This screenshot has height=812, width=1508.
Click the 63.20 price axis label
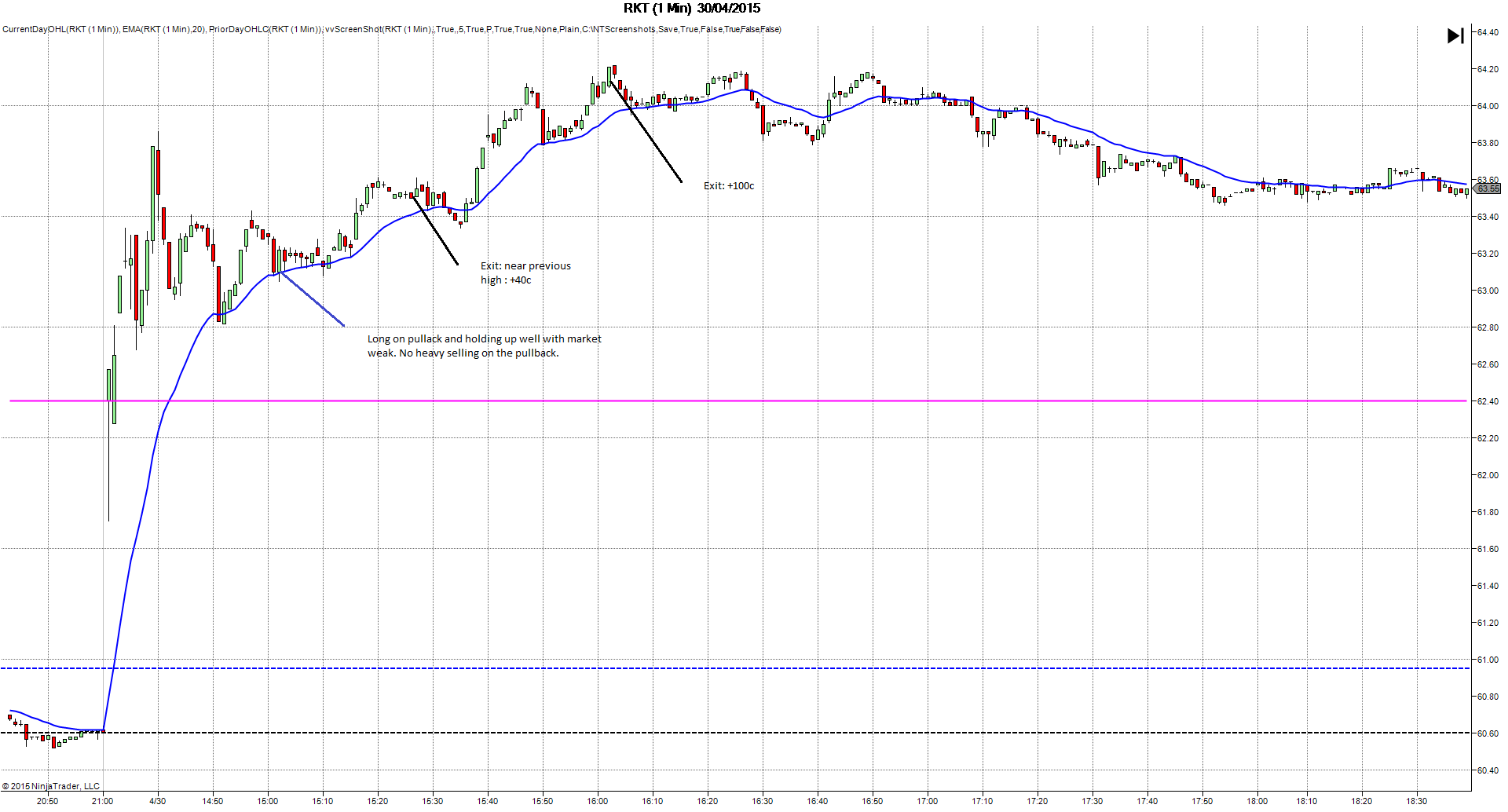(1488, 254)
